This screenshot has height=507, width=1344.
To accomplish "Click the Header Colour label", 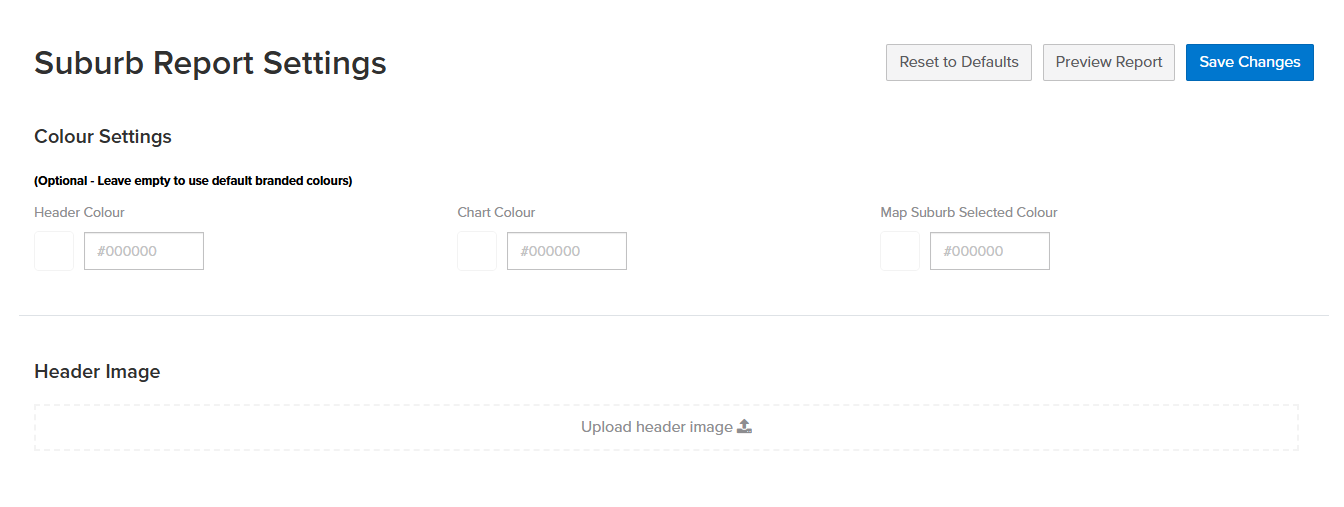I will [79, 212].
